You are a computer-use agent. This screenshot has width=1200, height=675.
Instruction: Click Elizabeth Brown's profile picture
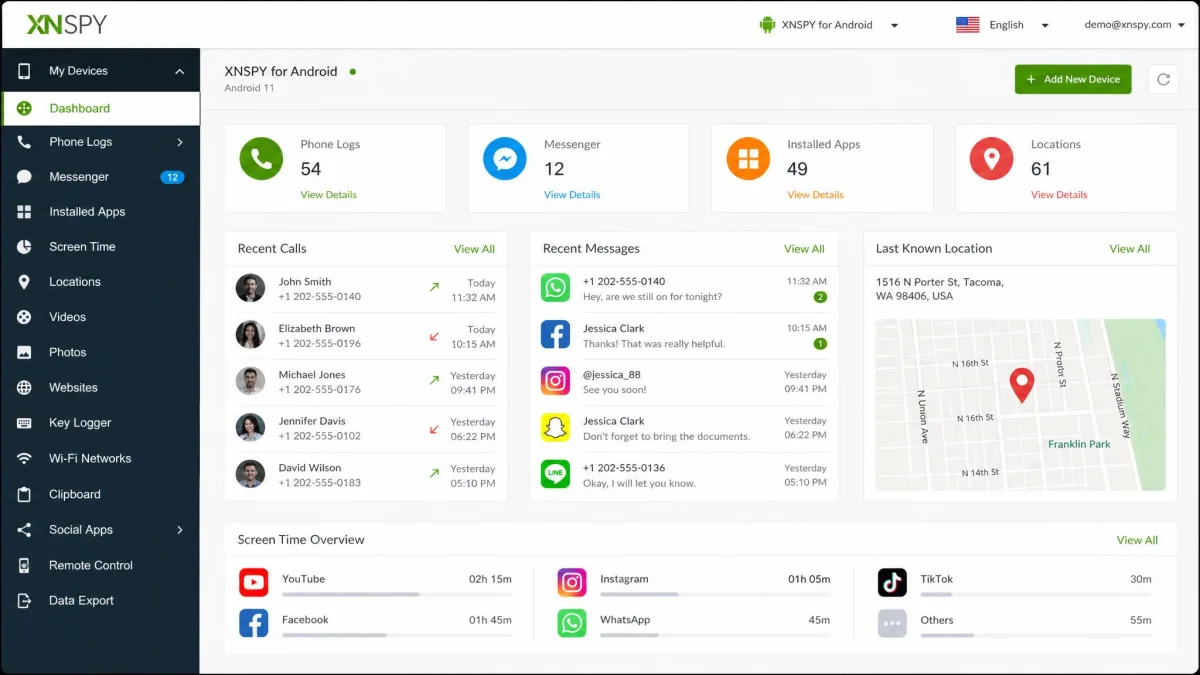(x=250, y=334)
